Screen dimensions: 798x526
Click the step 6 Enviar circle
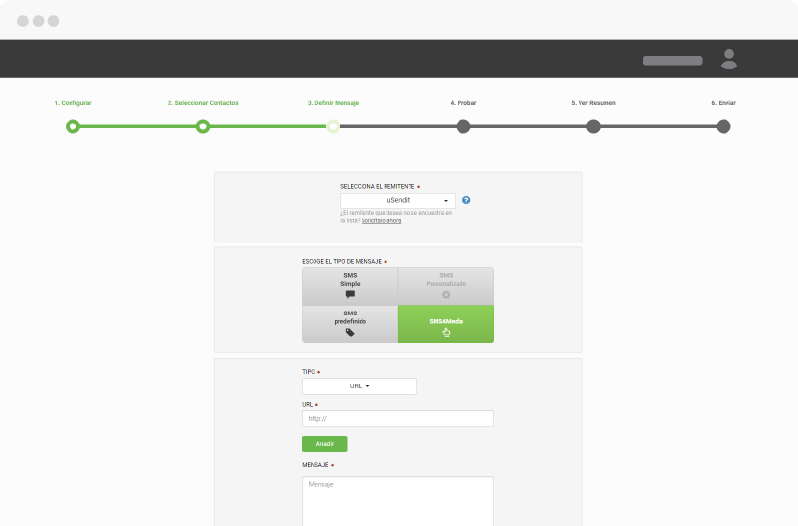(723, 126)
